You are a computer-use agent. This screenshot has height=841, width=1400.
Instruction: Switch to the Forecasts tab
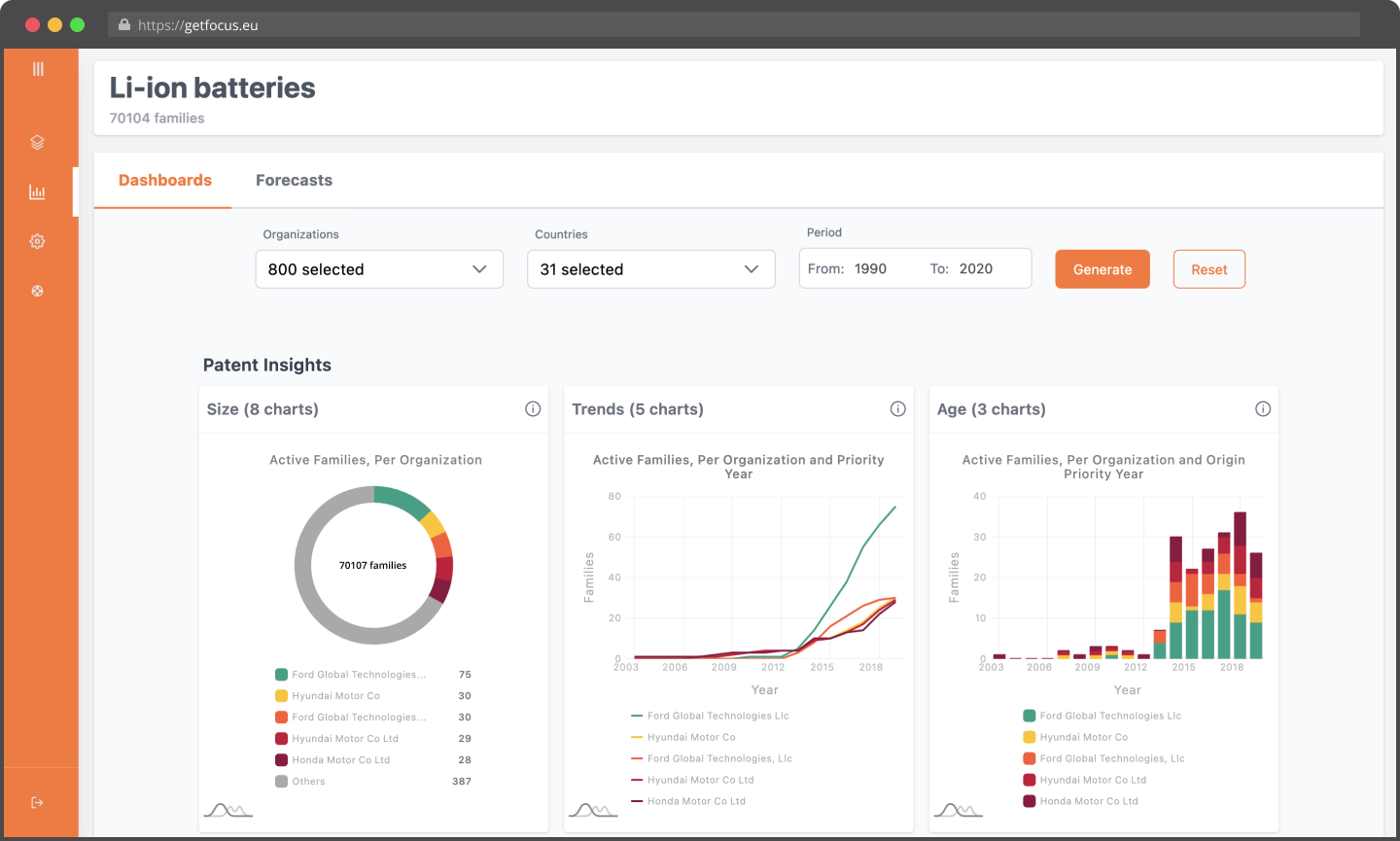click(294, 180)
